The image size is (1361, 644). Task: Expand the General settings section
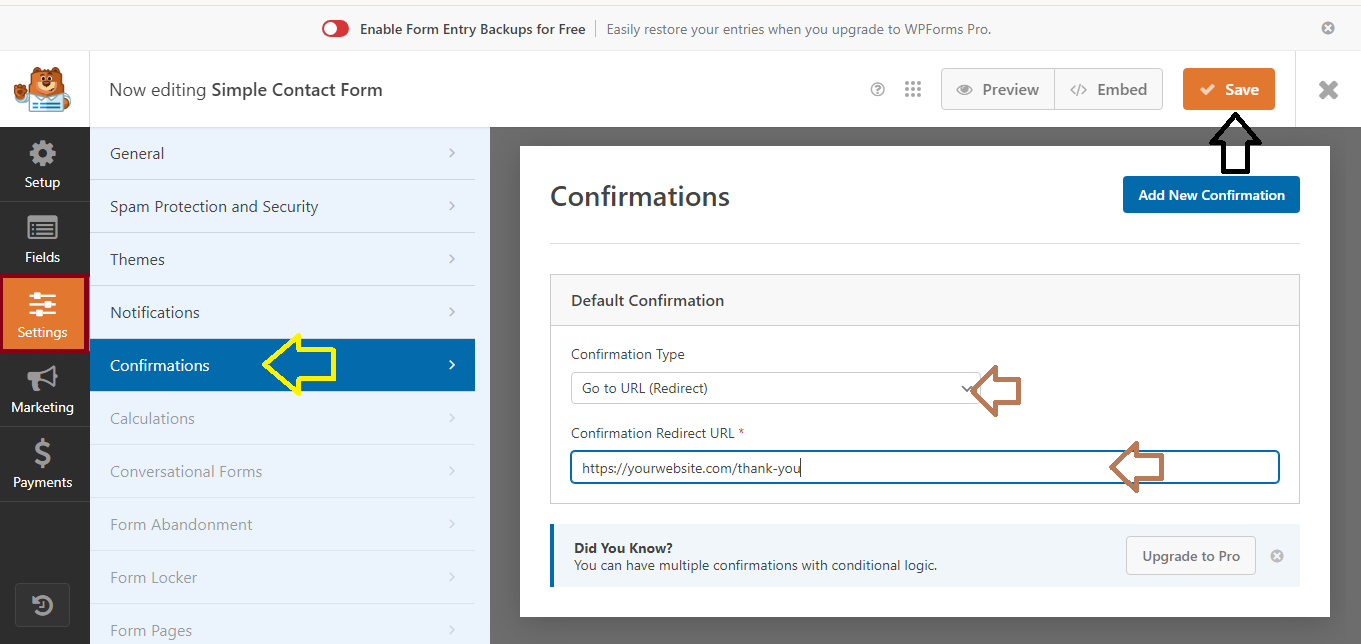(x=282, y=154)
